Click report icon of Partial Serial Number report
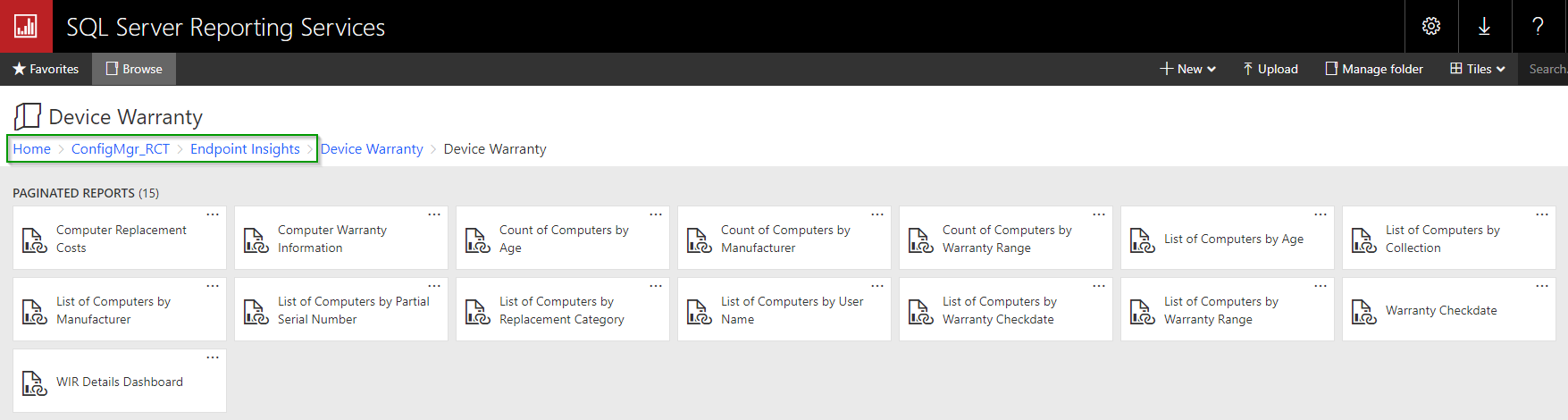The width and height of the screenshot is (1568, 420). 256,312
